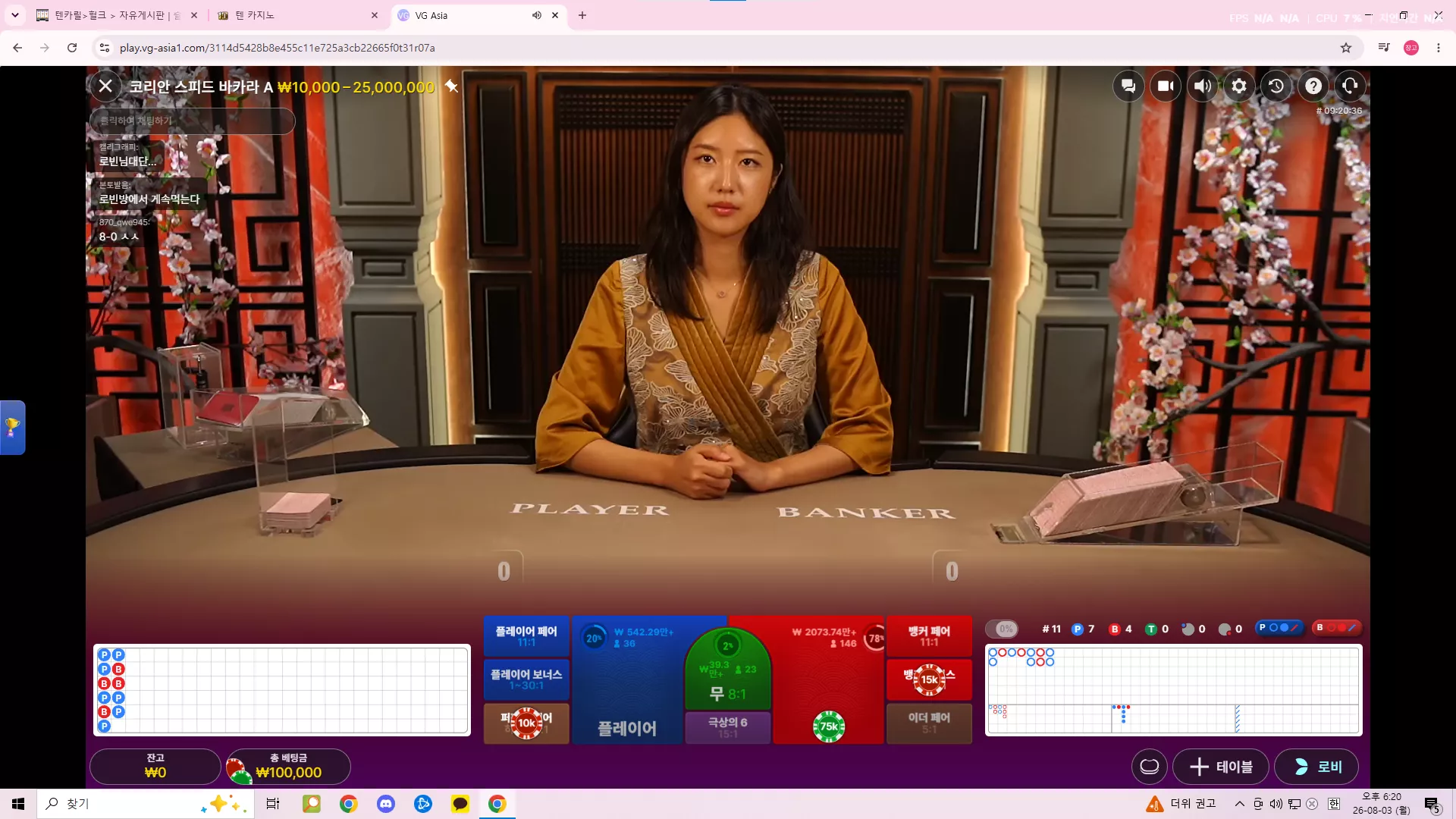Open the Chrome three-dot menu
Image resolution: width=1456 pixels, height=819 pixels.
point(1439,48)
